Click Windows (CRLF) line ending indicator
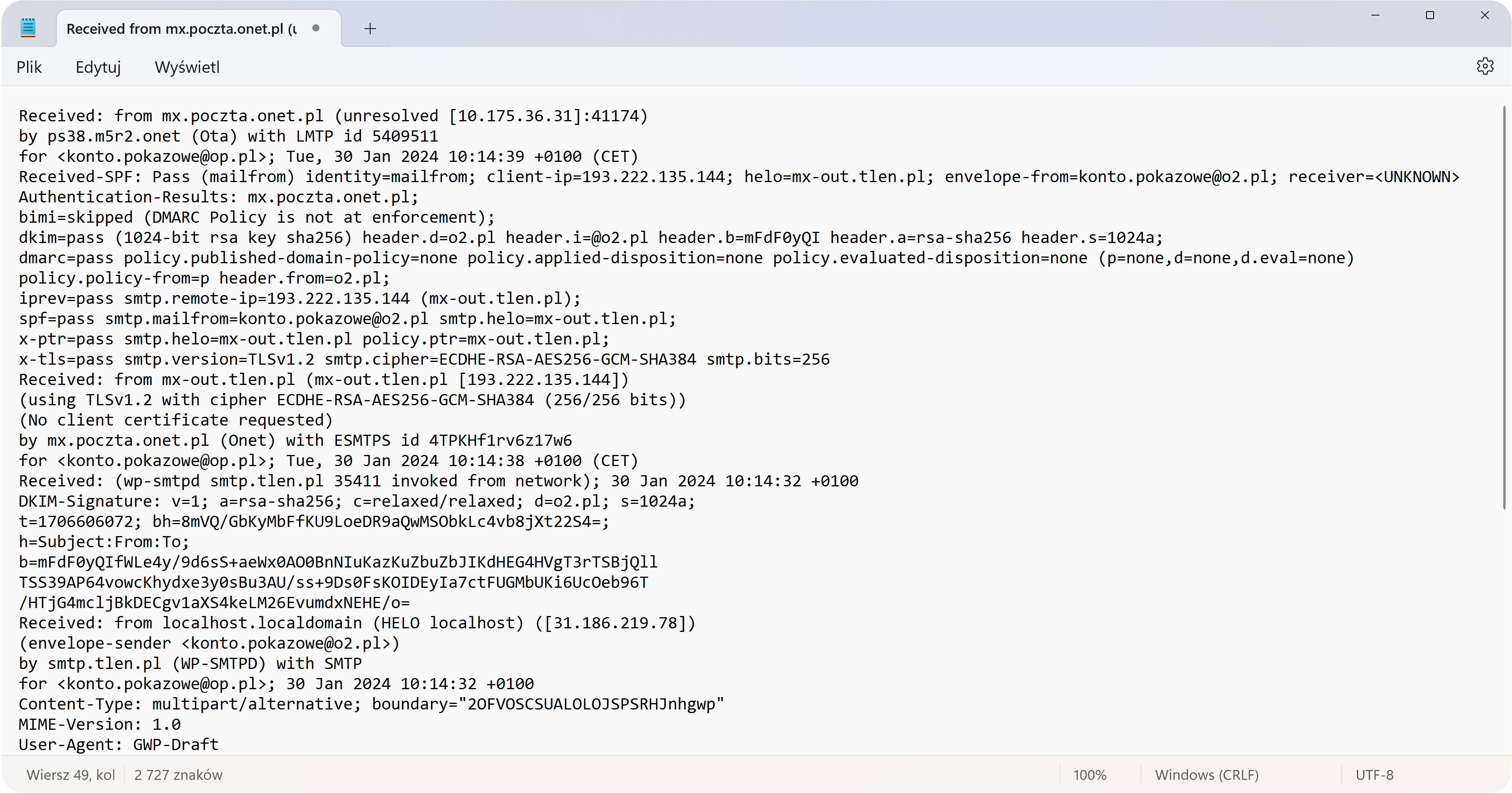This screenshot has width=1512, height=793. [1207, 775]
